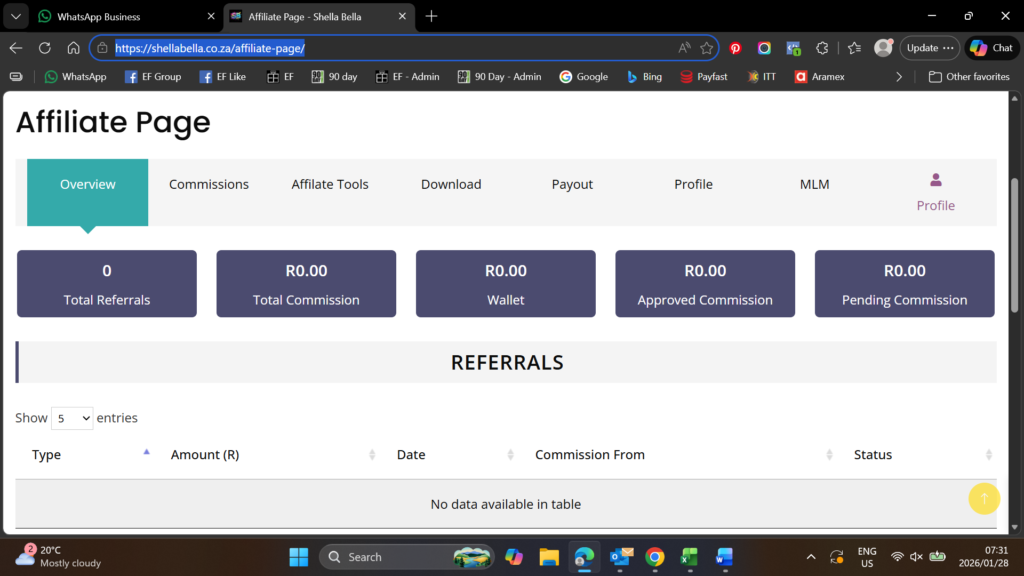Switch to the Commissions tab
The height and width of the screenshot is (576, 1024).
click(x=209, y=184)
